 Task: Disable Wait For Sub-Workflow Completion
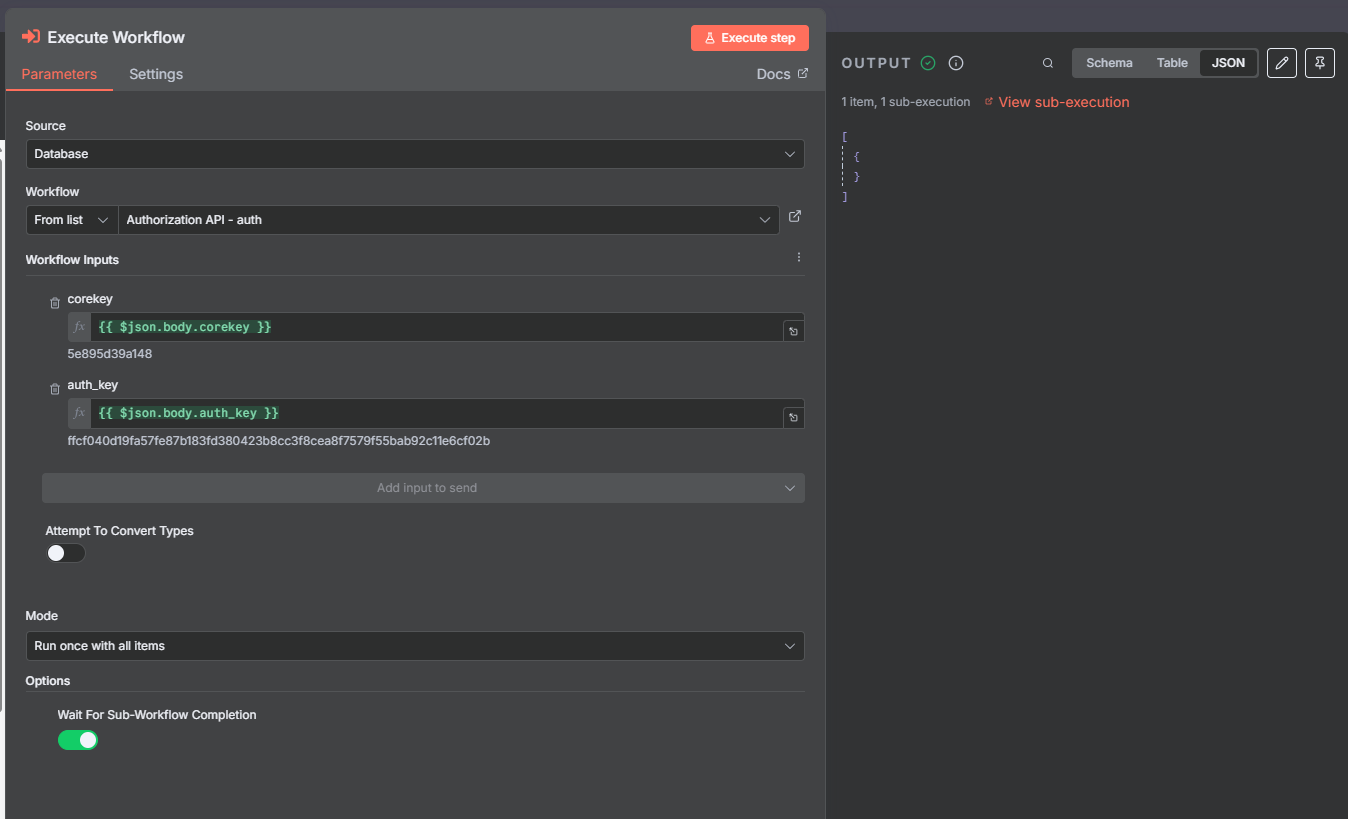click(x=78, y=740)
